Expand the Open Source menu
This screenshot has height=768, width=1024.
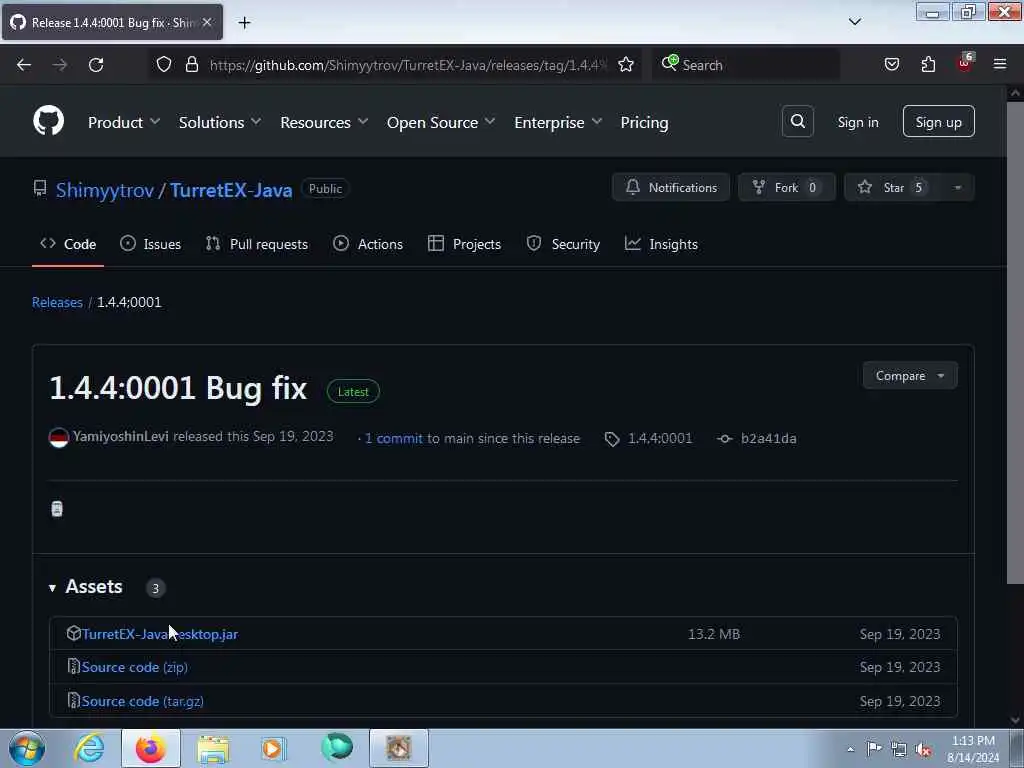441,122
